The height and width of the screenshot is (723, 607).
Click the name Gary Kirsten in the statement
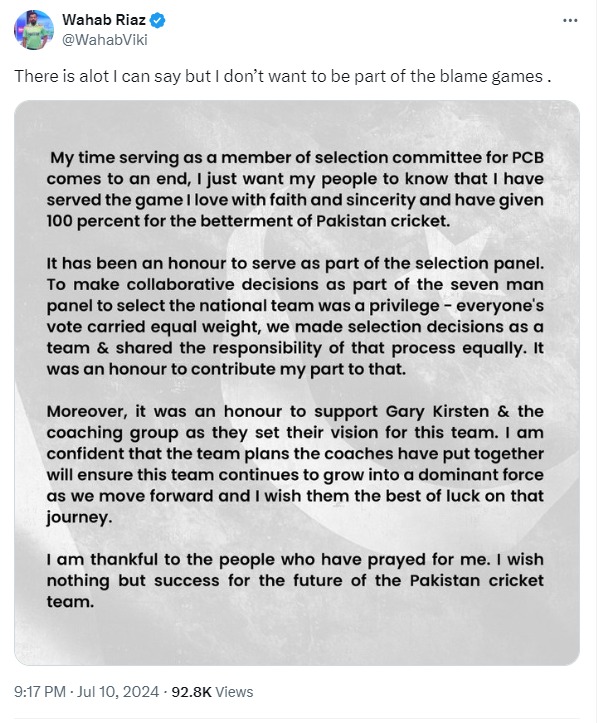coord(437,411)
